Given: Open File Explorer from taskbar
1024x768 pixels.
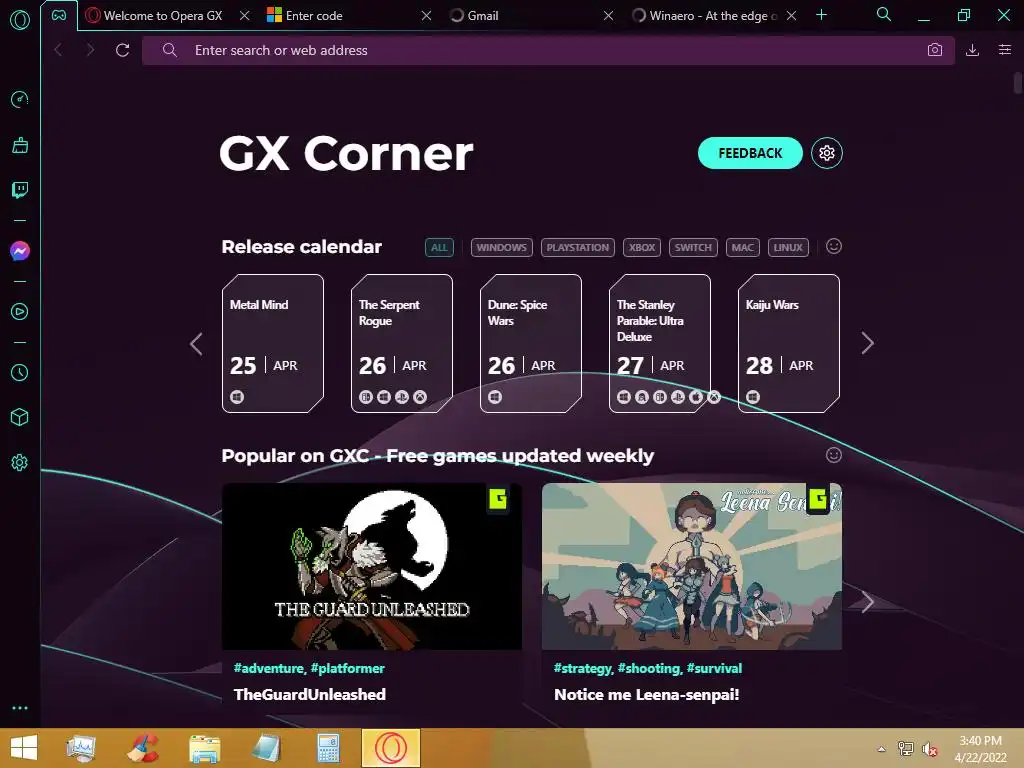Looking at the screenshot, I should pyautogui.click(x=204, y=748).
